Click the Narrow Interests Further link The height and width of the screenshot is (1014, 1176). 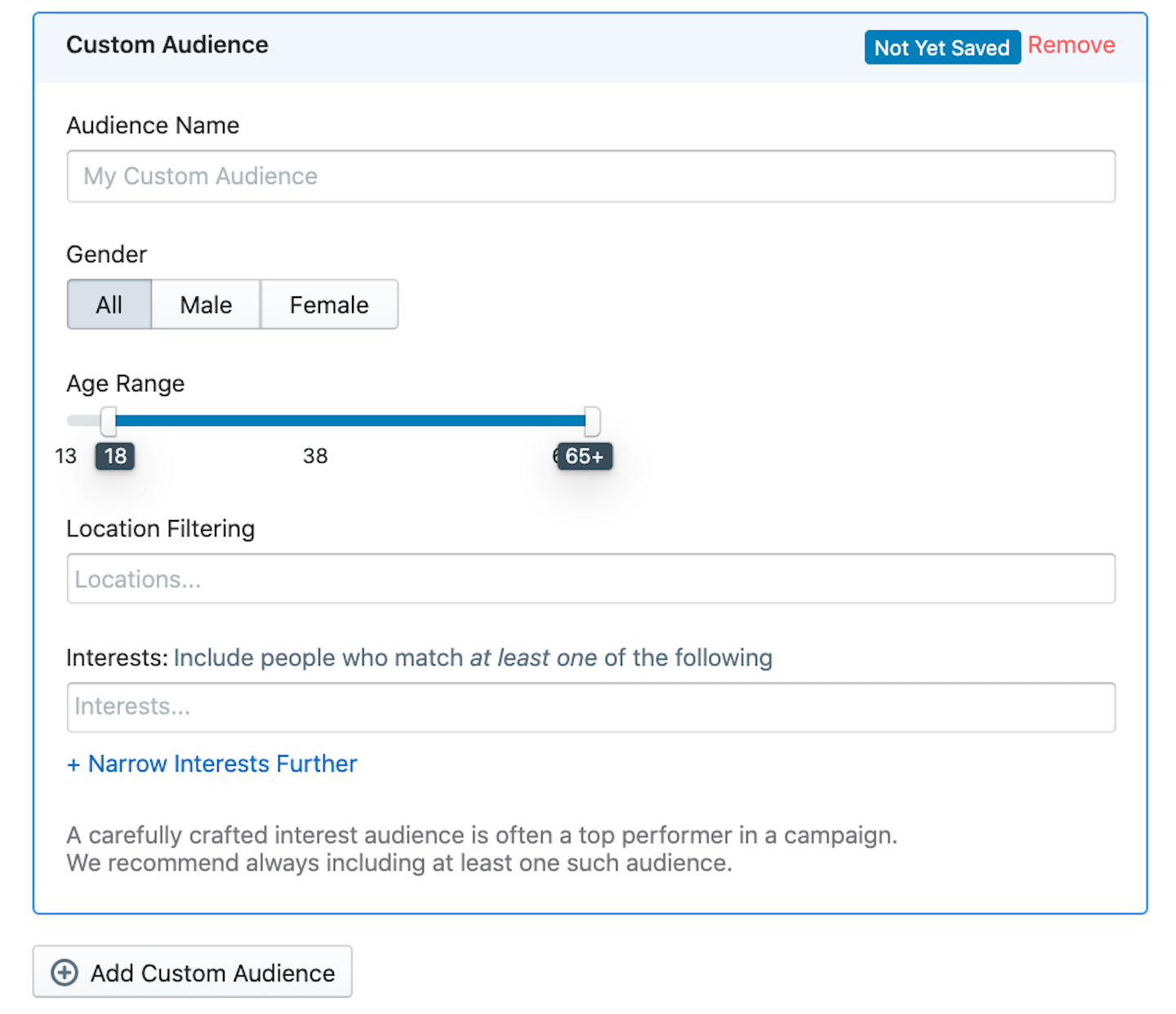[x=212, y=763]
